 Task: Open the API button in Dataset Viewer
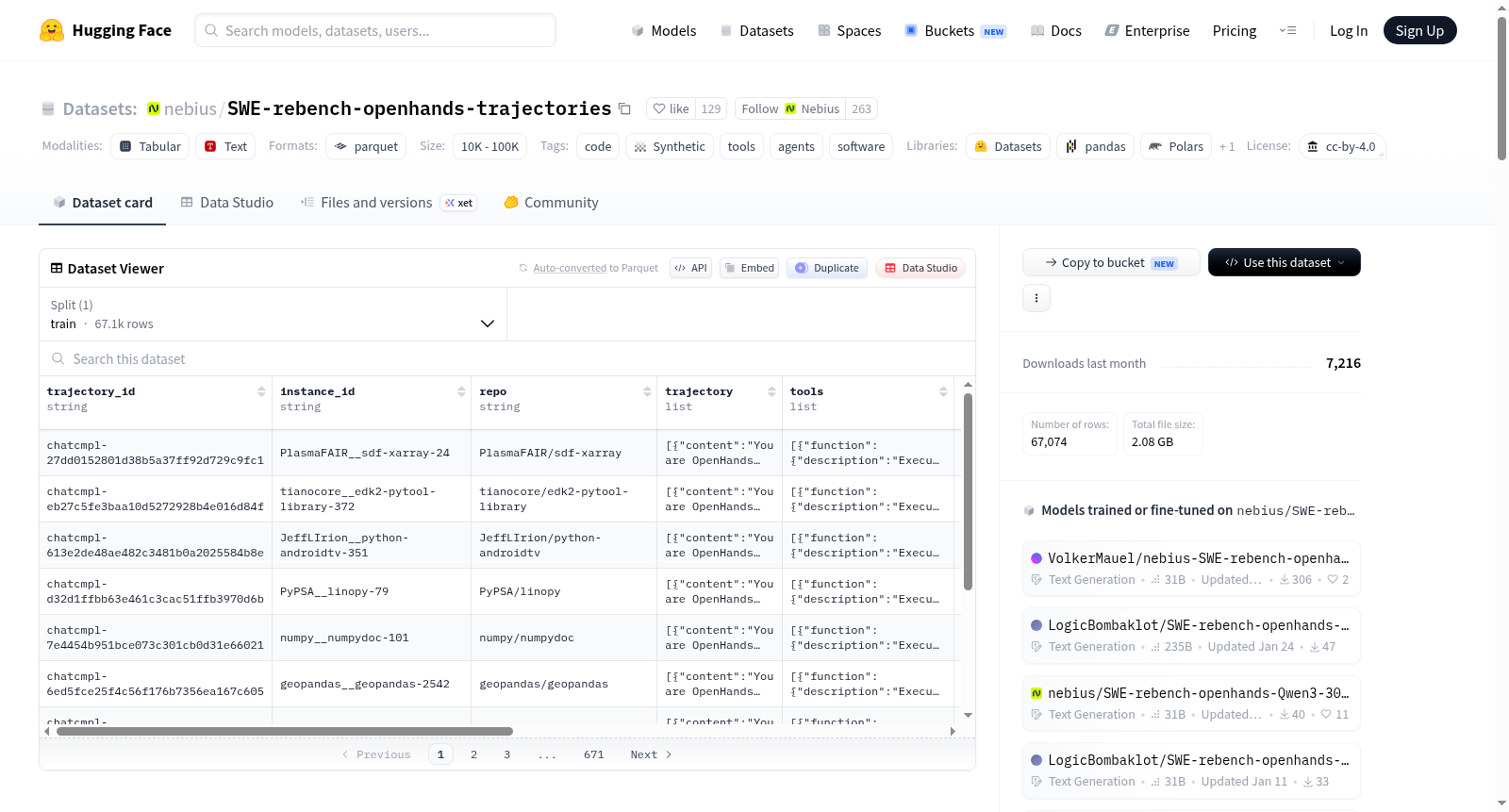pos(690,268)
